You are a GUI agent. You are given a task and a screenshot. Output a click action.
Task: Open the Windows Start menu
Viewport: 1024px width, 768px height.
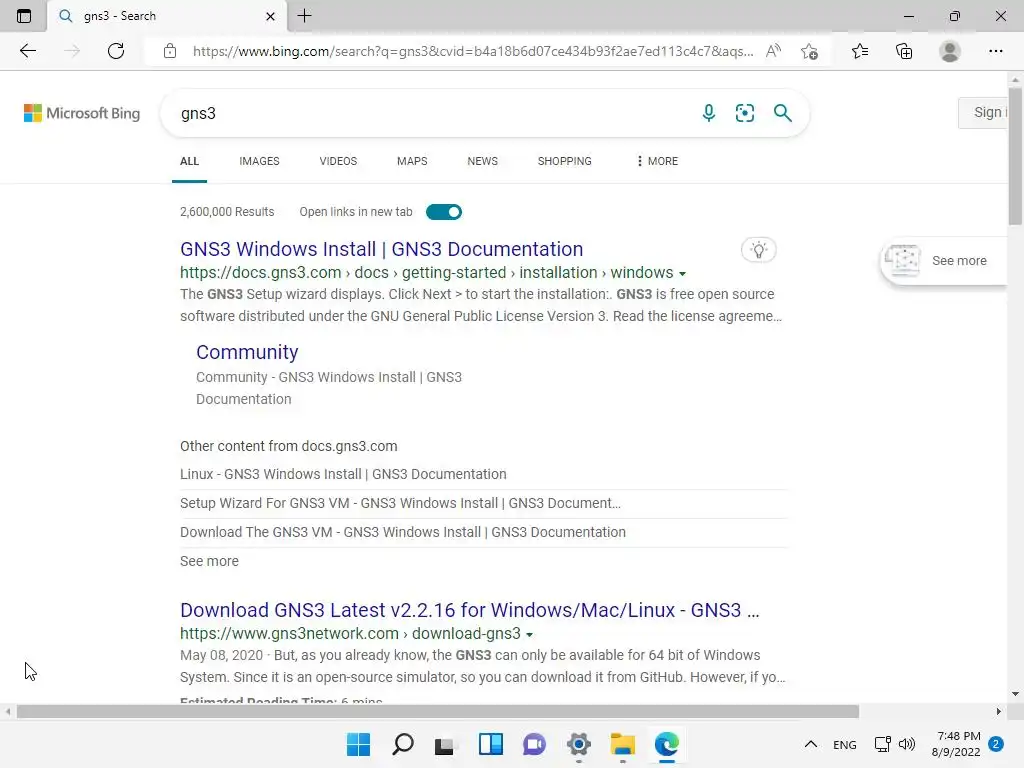tap(358, 744)
